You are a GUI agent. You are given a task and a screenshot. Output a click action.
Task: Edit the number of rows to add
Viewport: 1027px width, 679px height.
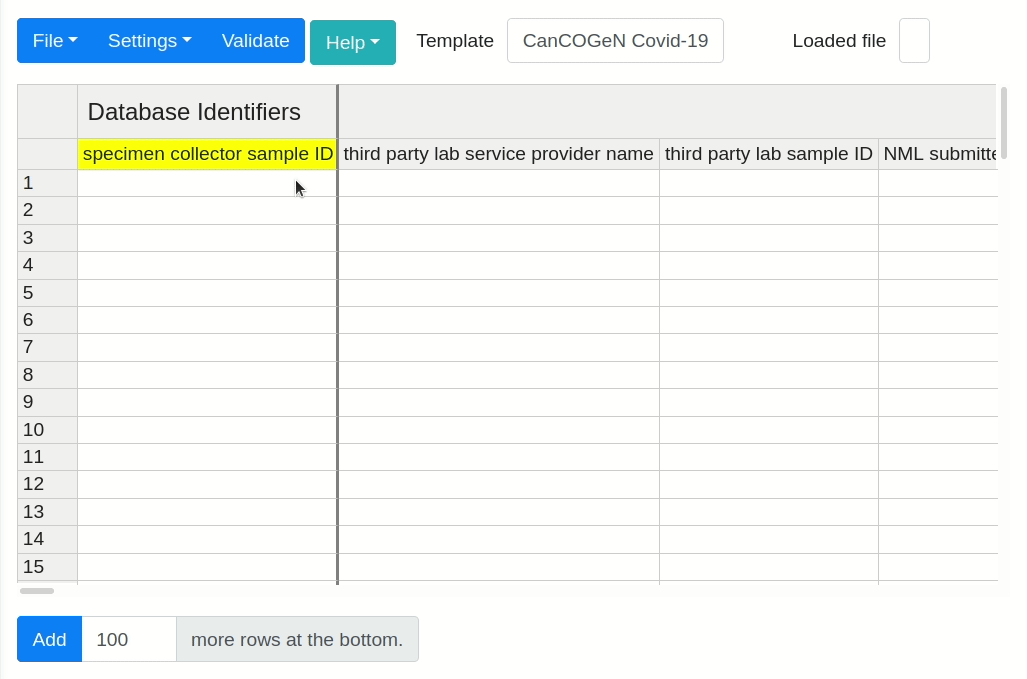point(128,639)
